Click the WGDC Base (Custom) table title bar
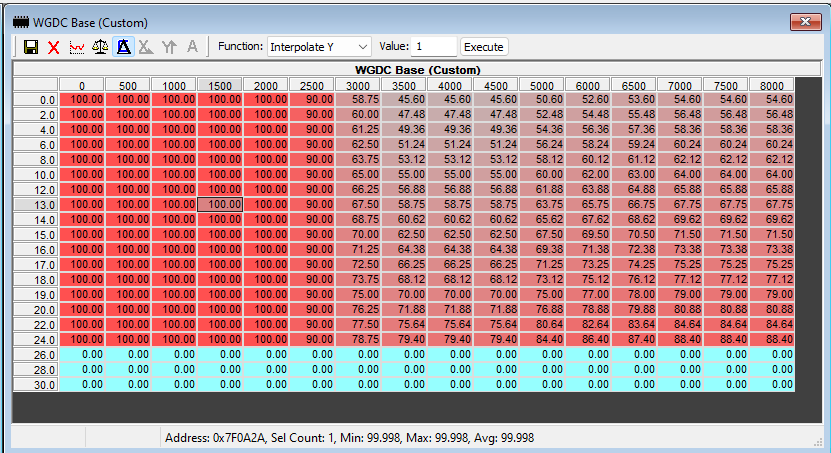This screenshot has width=831, height=453. [x=417, y=70]
